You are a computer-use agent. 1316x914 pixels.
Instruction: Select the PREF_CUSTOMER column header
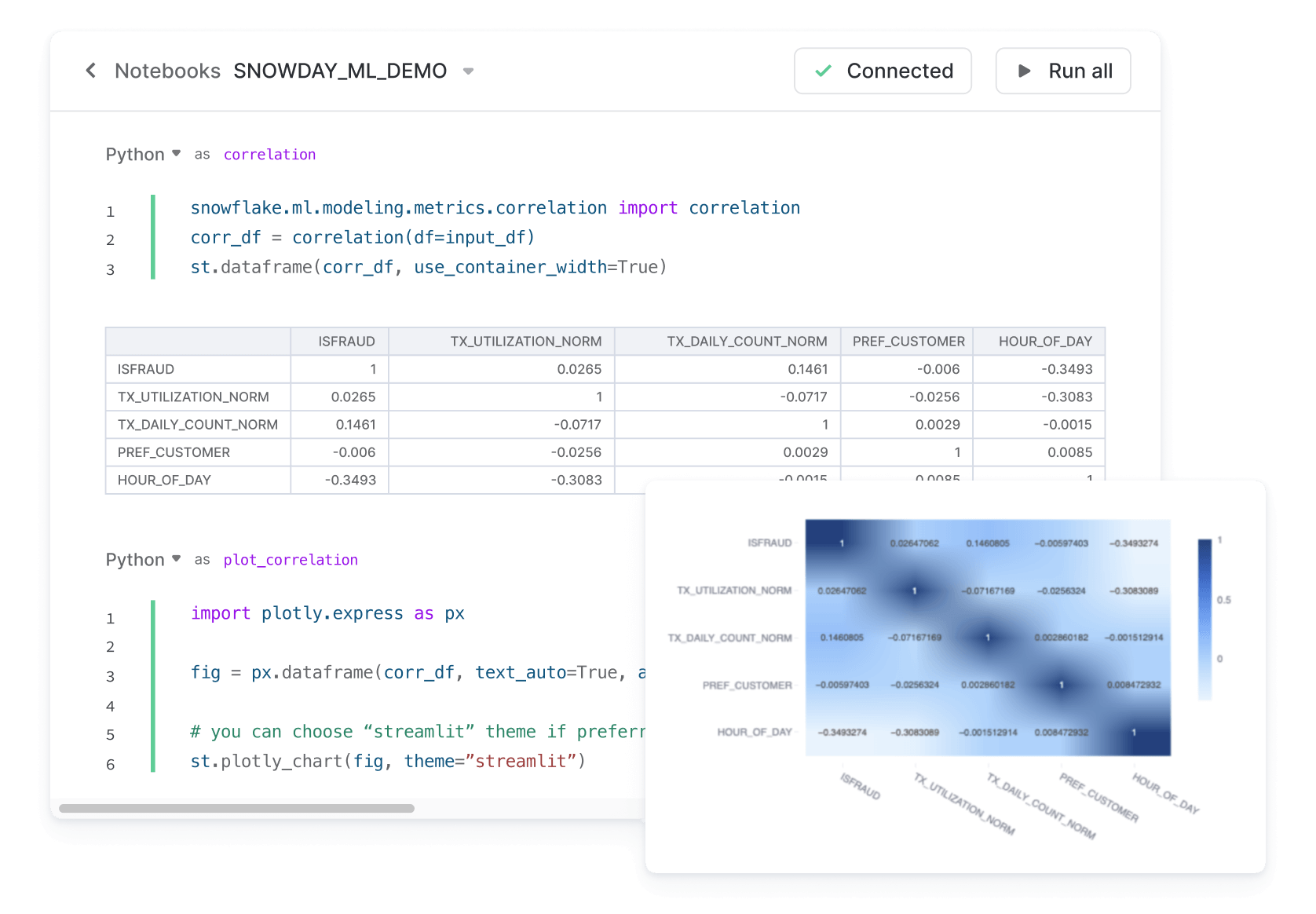pyautogui.click(x=907, y=342)
